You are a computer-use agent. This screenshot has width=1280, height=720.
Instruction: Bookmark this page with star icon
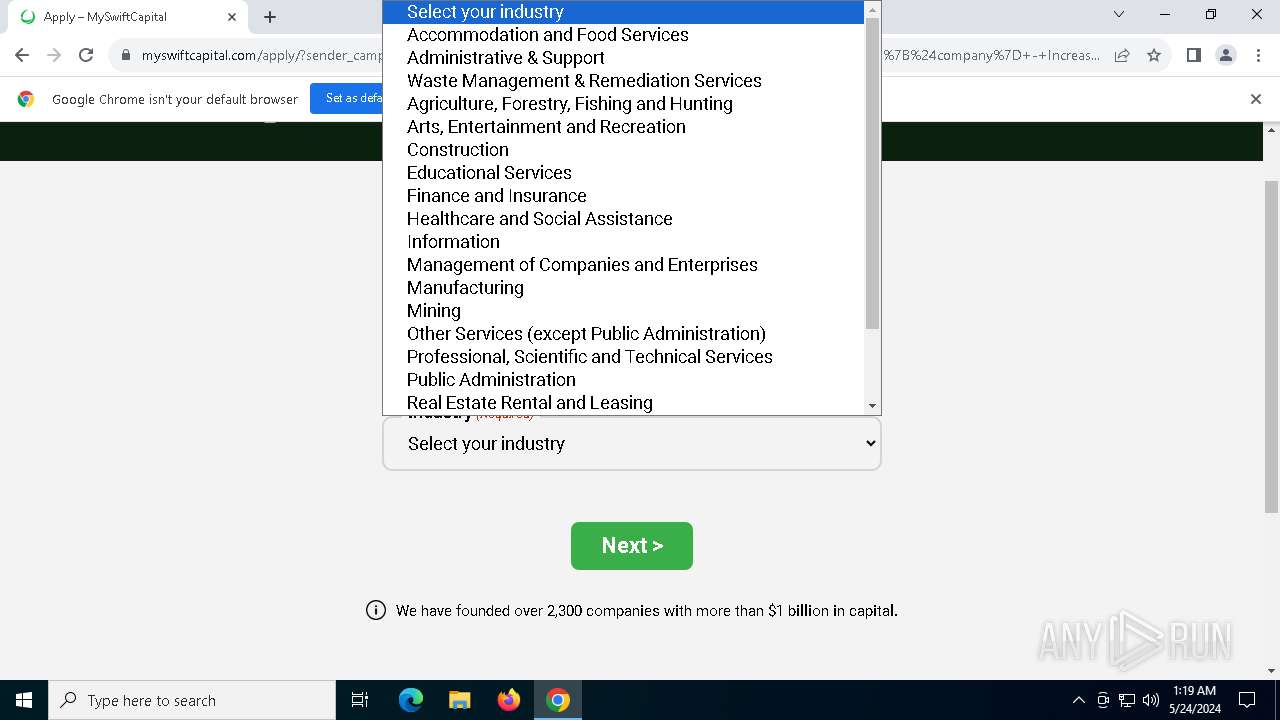[x=1154, y=55]
